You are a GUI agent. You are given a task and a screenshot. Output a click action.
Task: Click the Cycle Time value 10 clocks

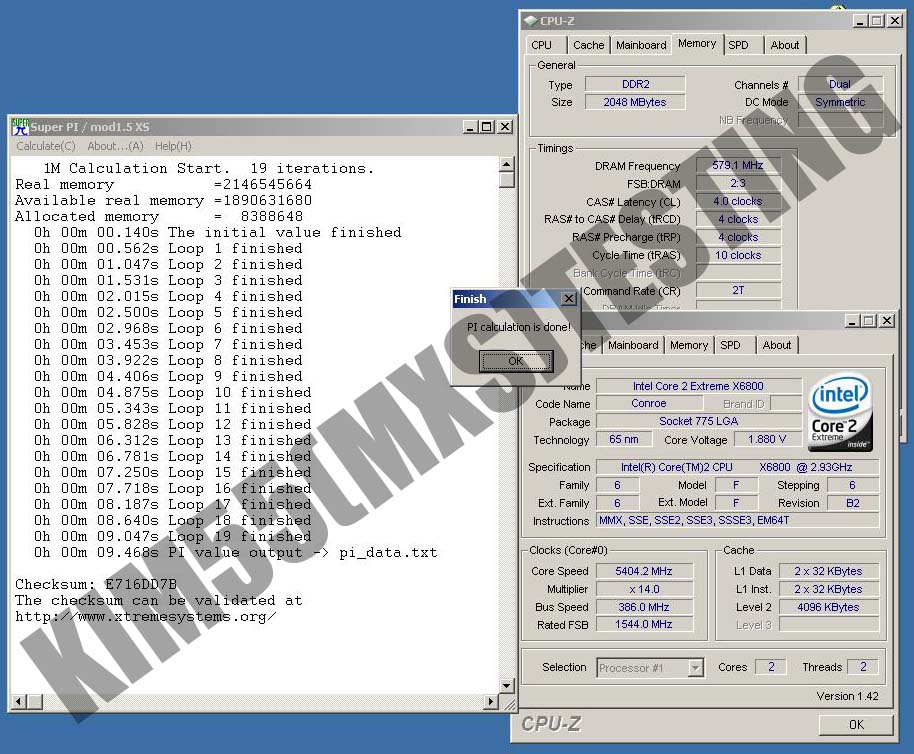coord(738,255)
